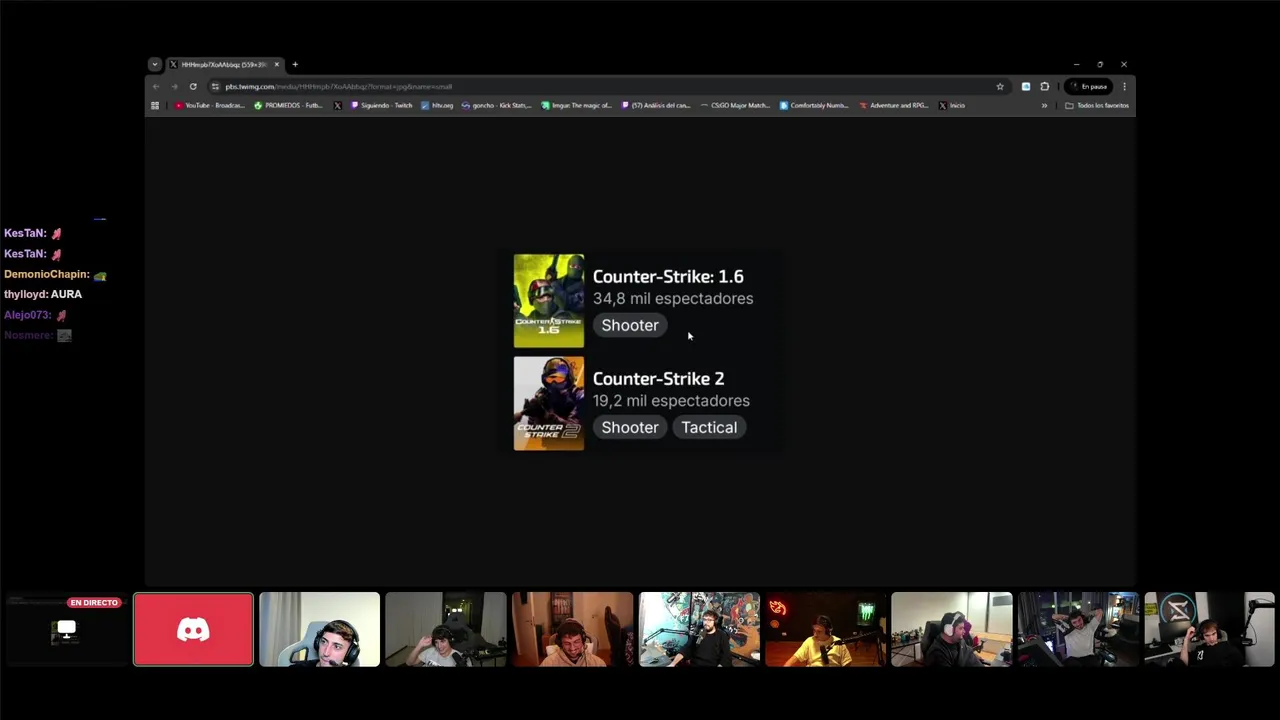Click the Shooter tag under Counter-Strike 2
The image size is (1280, 720).
coord(630,427)
